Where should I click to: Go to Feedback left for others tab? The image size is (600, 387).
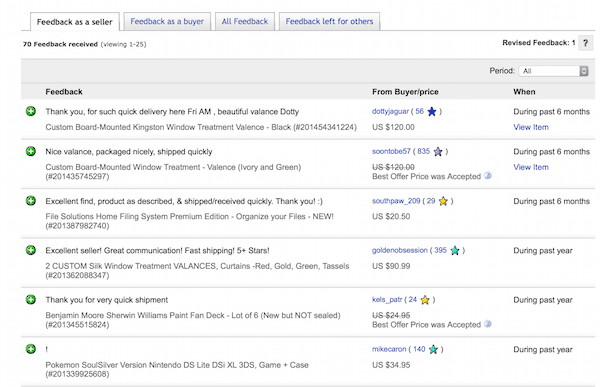tap(329, 21)
